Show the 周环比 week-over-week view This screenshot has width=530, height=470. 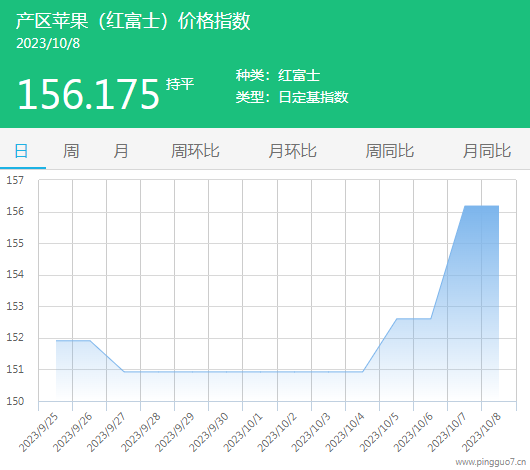[195, 151]
